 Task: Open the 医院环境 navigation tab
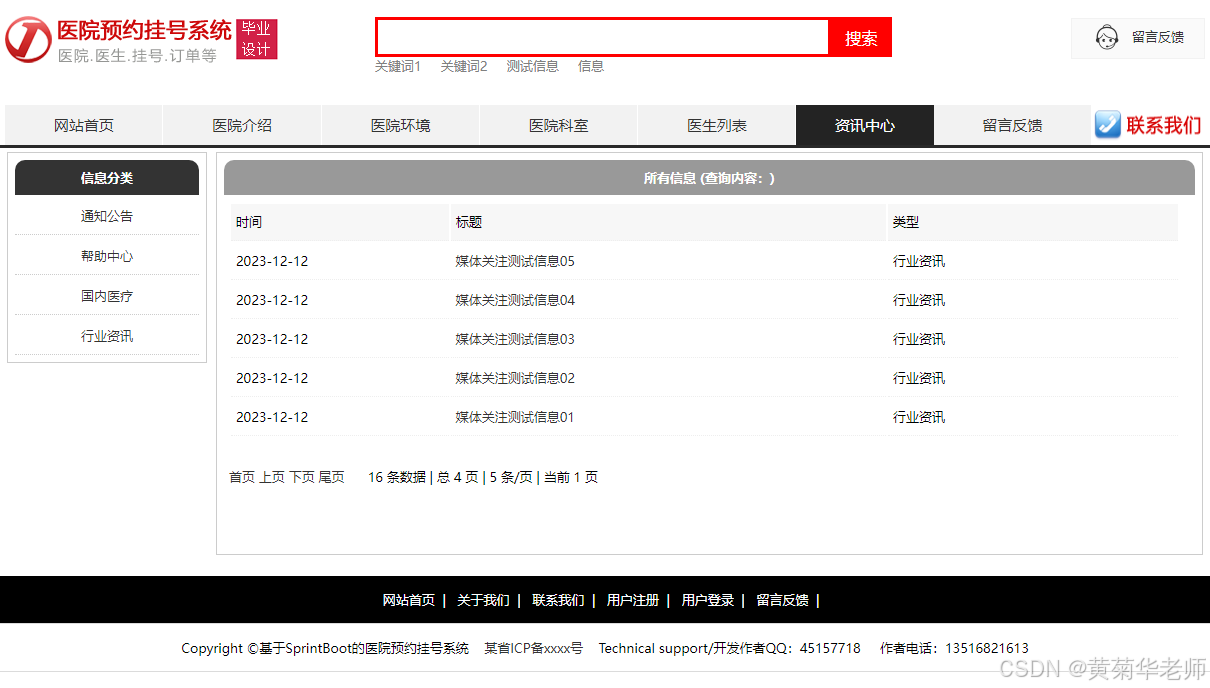click(400, 125)
